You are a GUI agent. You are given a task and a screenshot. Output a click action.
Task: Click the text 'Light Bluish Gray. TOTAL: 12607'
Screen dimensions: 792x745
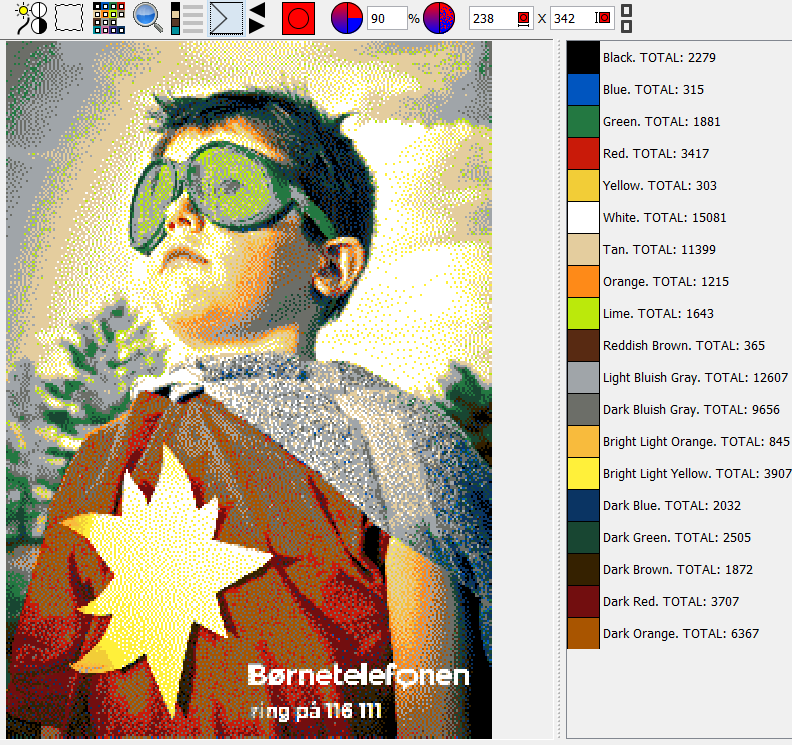tap(696, 378)
